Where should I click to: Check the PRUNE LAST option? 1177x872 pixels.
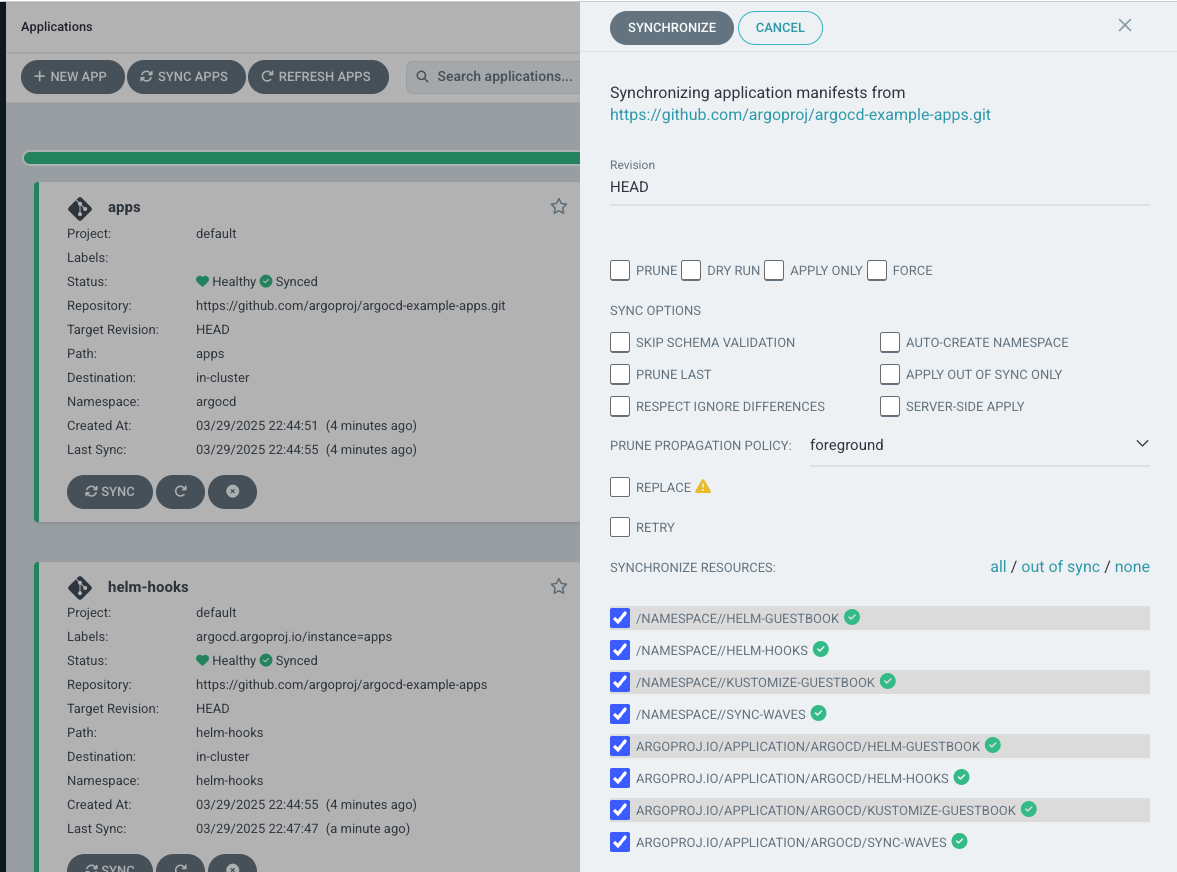click(620, 374)
